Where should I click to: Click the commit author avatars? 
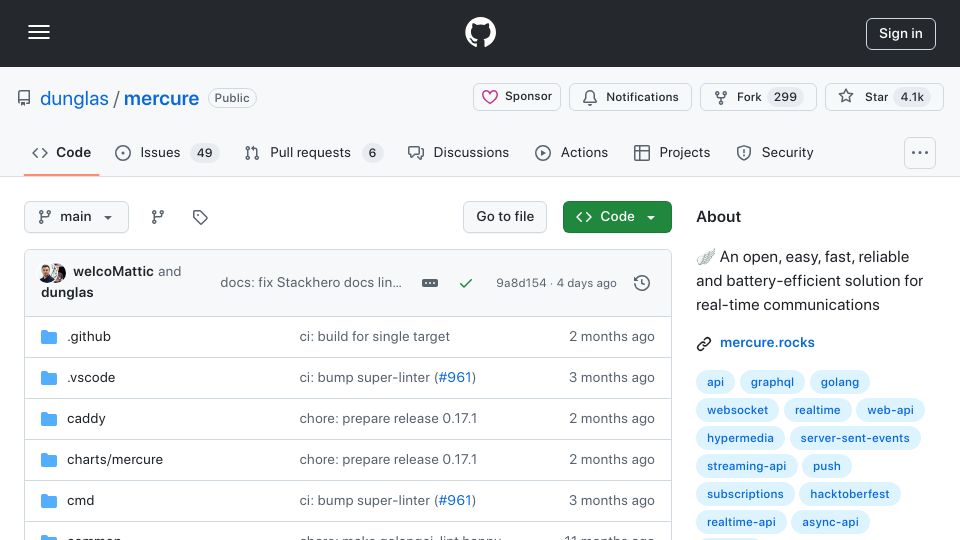coord(53,272)
